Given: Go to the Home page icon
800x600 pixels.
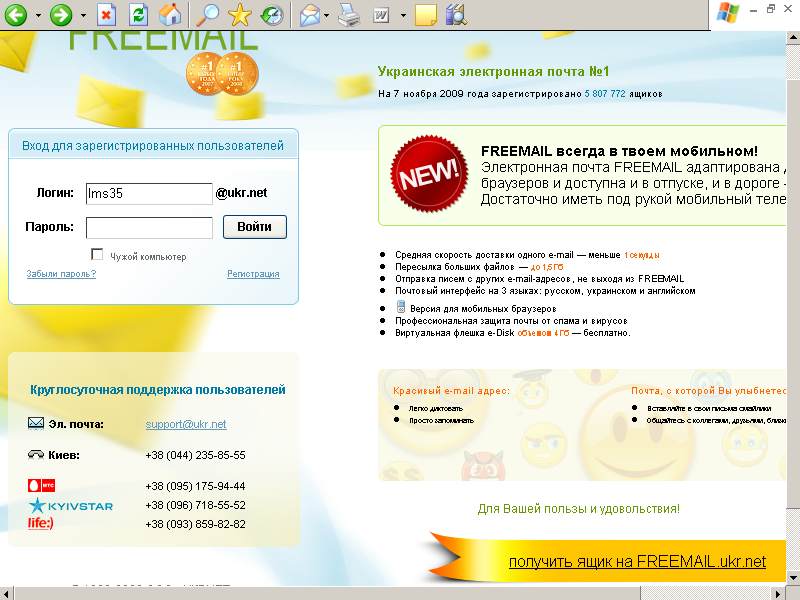Looking at the screenshot, I should click(170, 14).
